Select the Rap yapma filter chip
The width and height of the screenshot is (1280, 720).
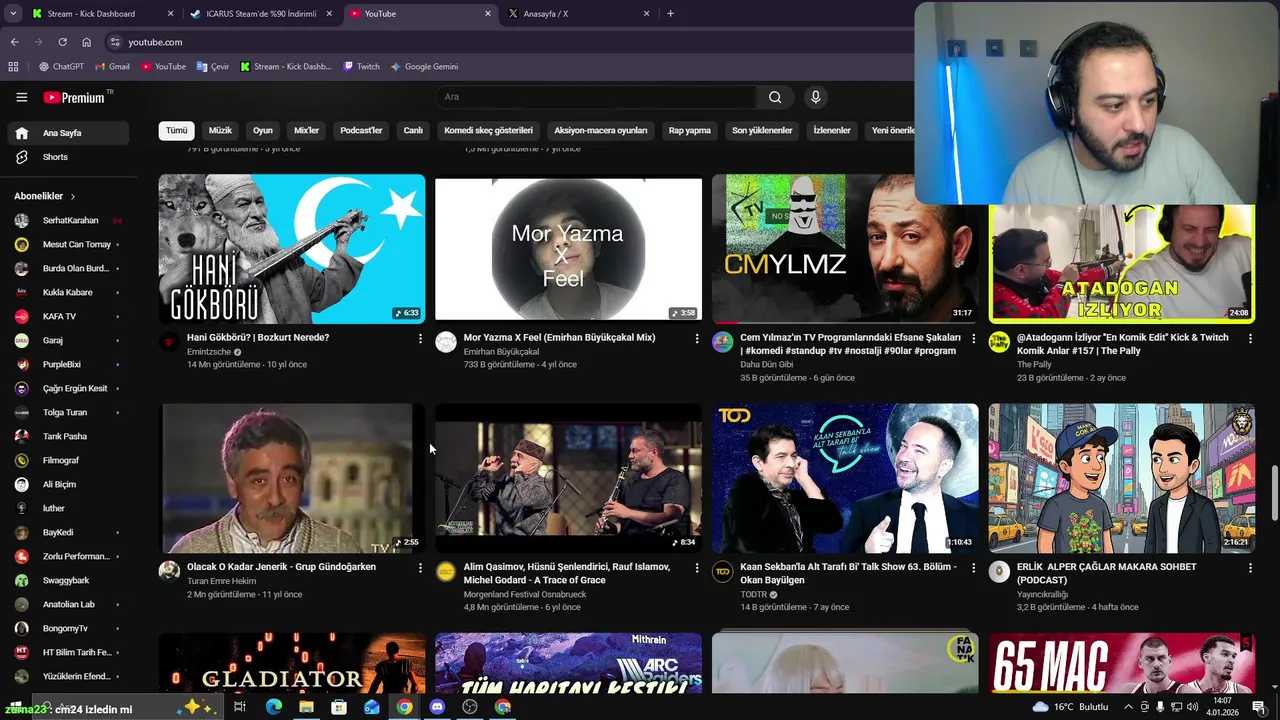(x=690, y=130)
